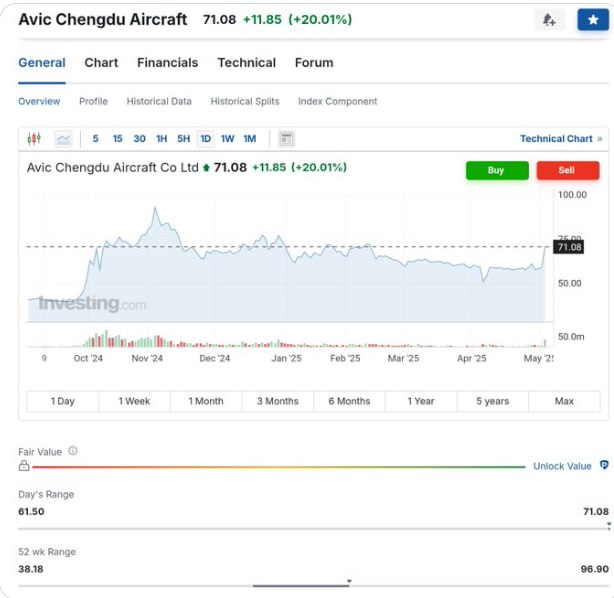
Task: Click the Fair Value gradient bar
Action: click(278, 467)
